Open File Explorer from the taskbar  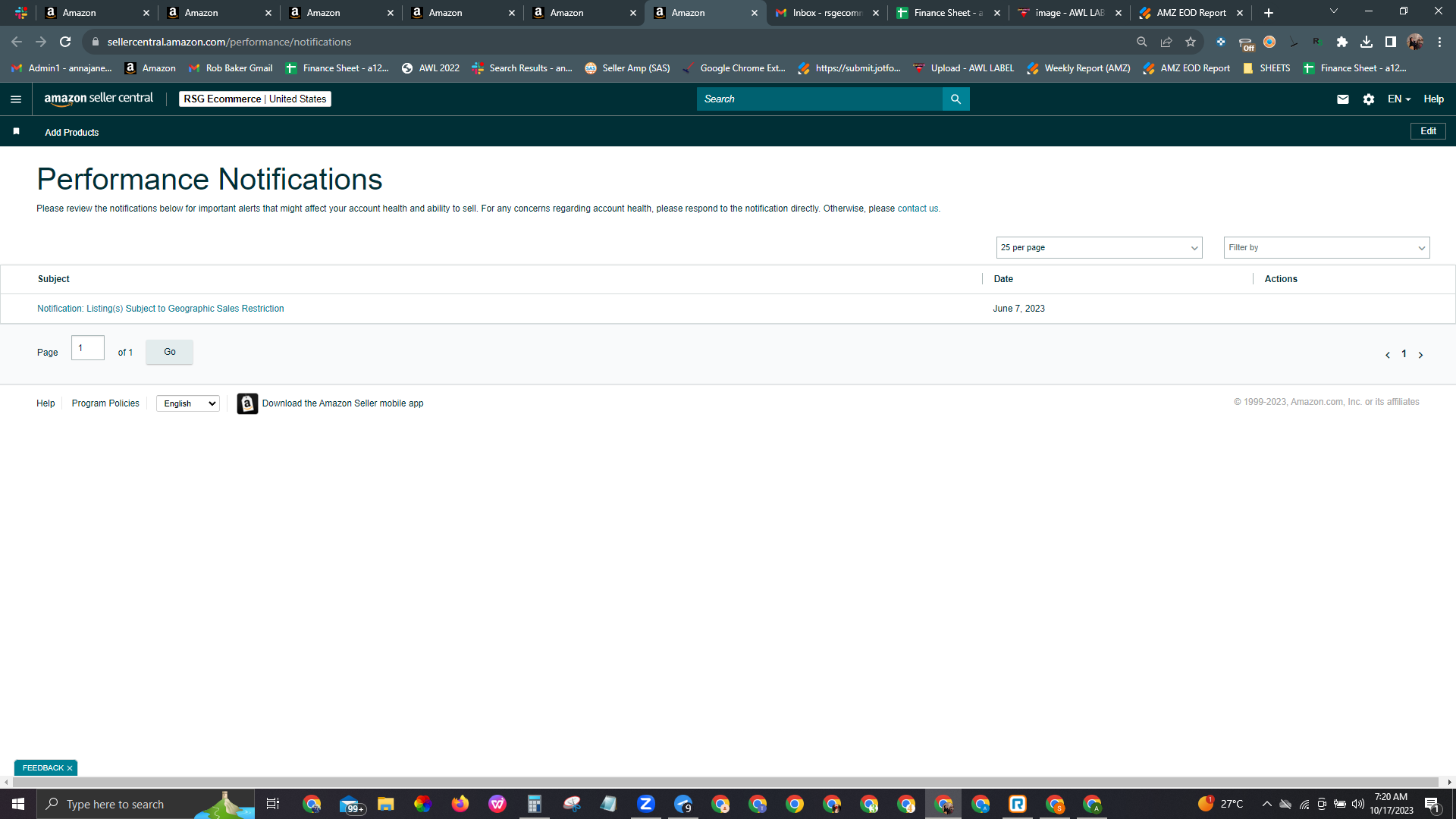click(x=386, y=804)
